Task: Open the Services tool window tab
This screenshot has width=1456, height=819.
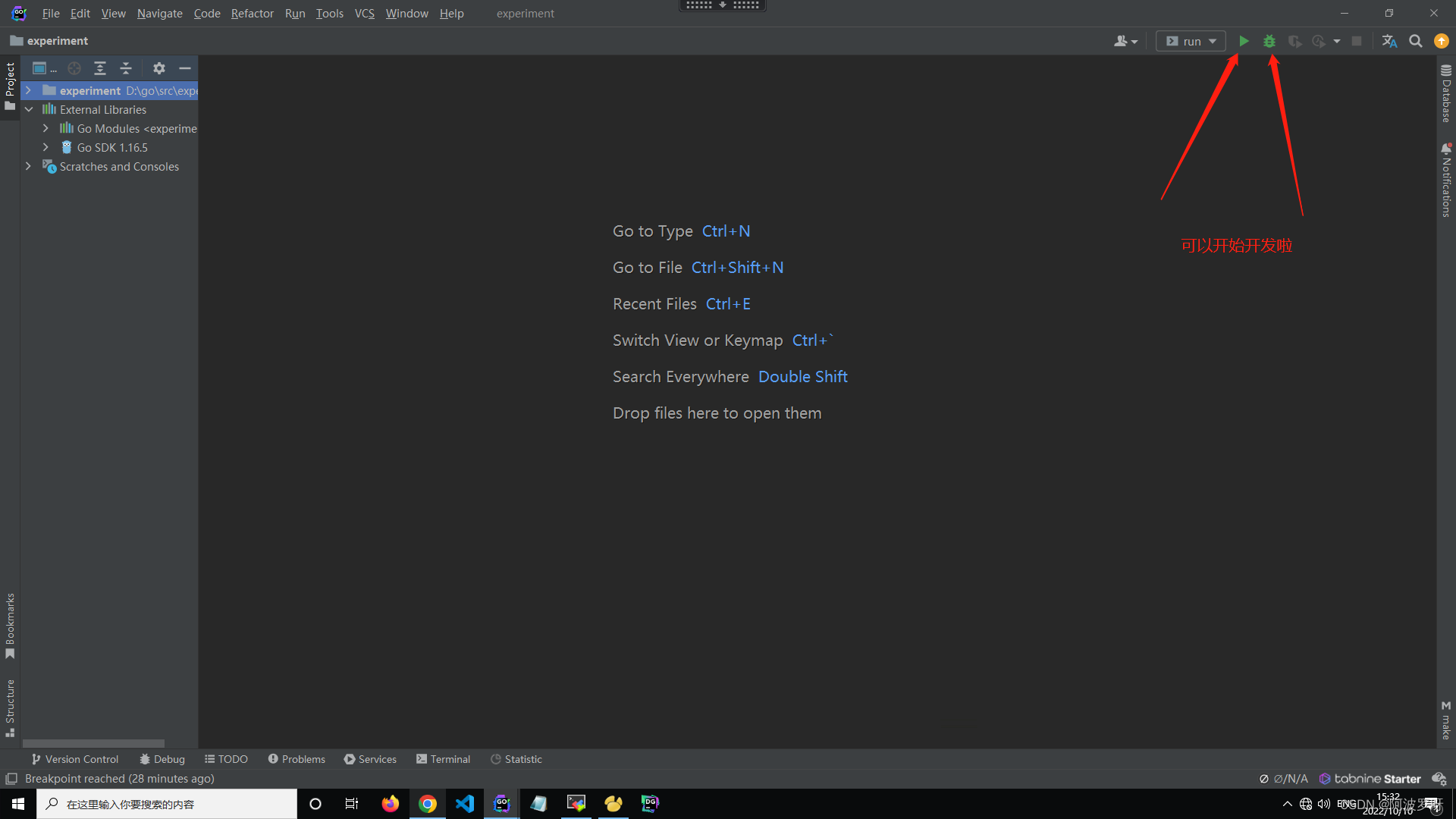Action: coord(370,759)
